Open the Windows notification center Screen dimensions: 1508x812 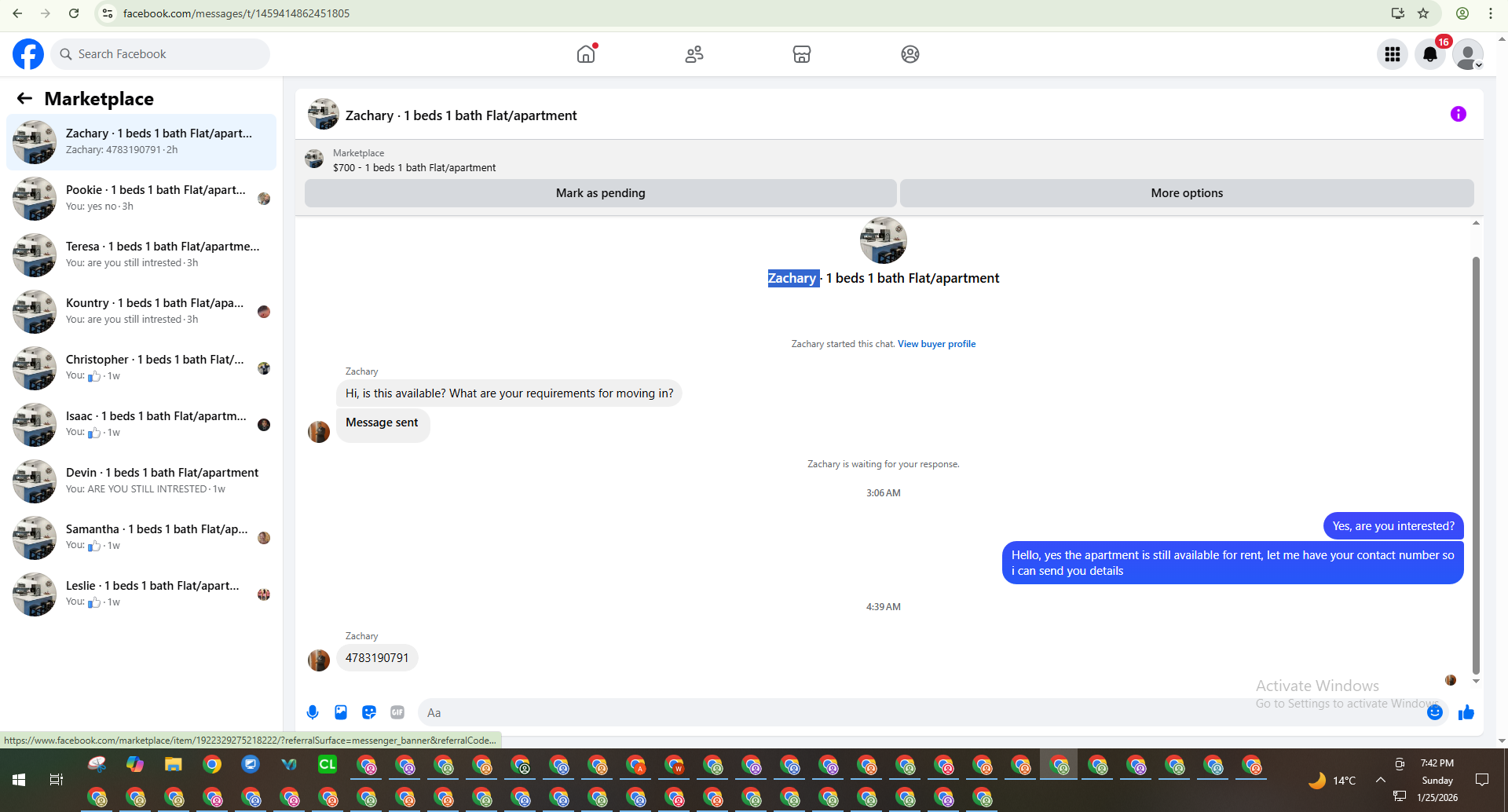[x=1482, y=780]
